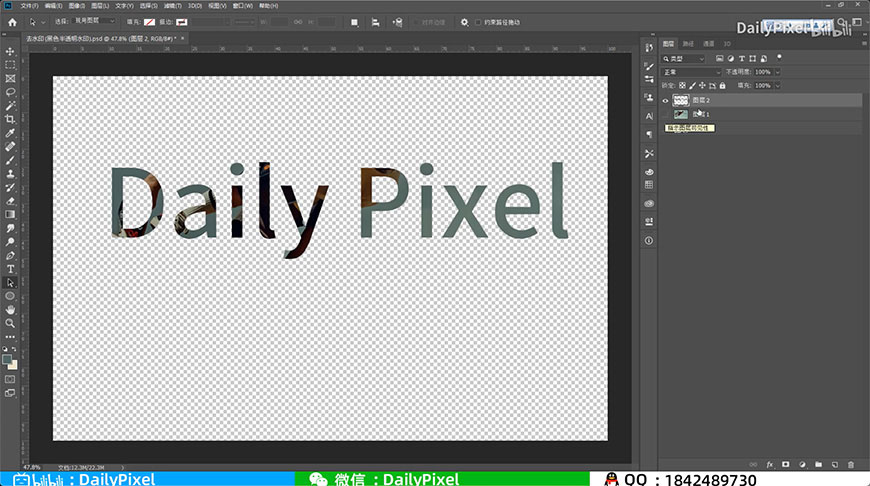Open path alignment icon in options bar
This screenshot has height=486, width=870.
click(x=376, y=22)
